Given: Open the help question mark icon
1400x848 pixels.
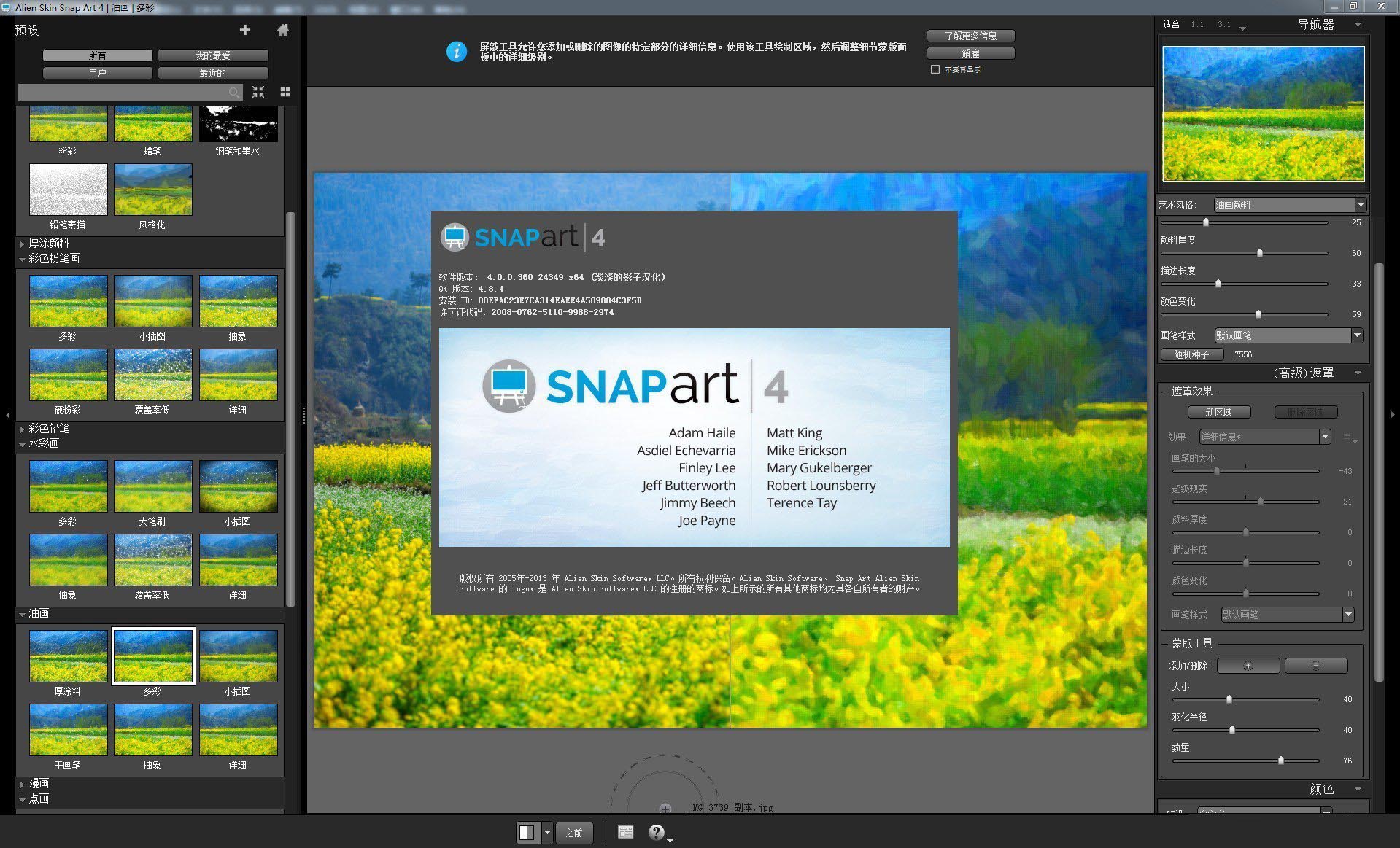Looking at the screenshot, I should (657, 832).
